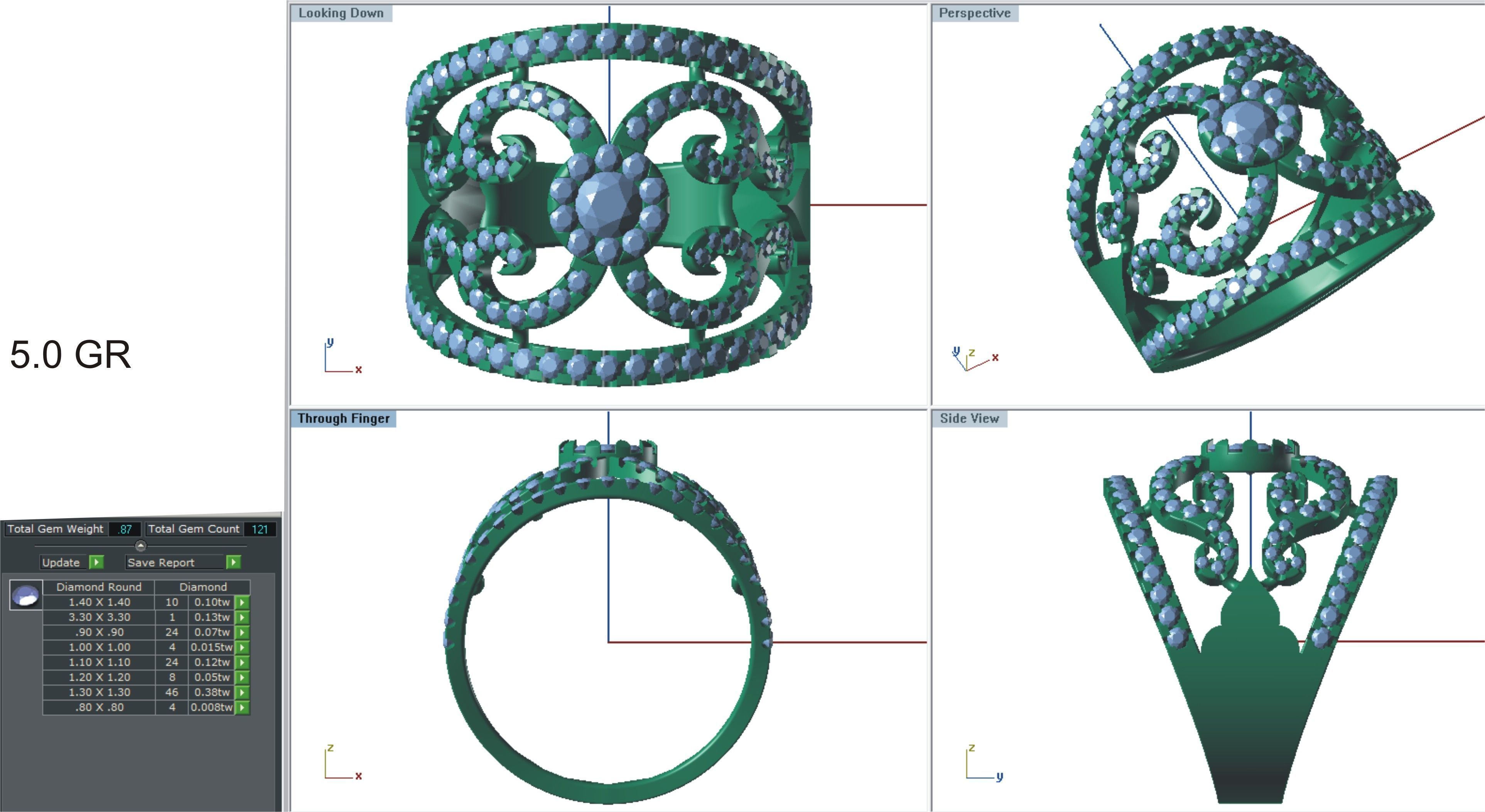Image resolution: width=1485 pixels, height=812 pixels.
Task: Click the 0.10tw weight cell
Action: [212, 602]
